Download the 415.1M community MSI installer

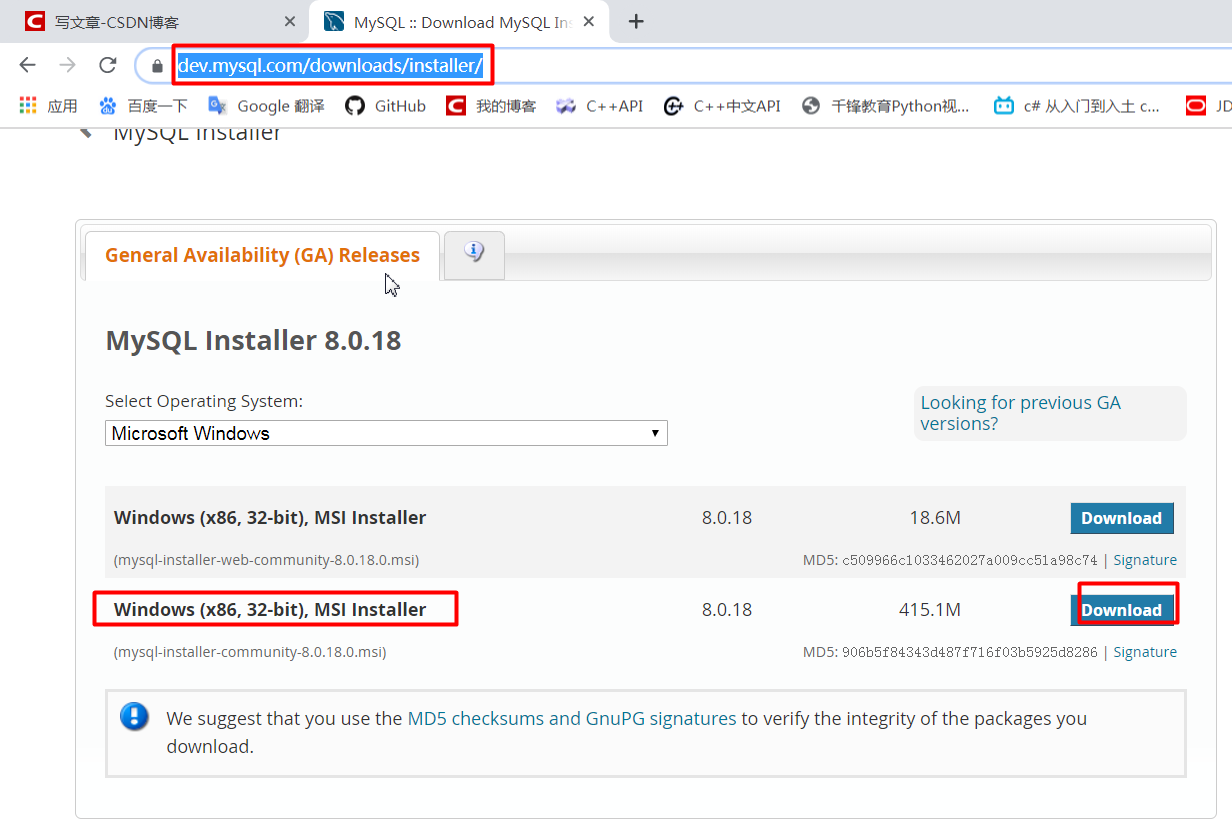click(1121, 610)
